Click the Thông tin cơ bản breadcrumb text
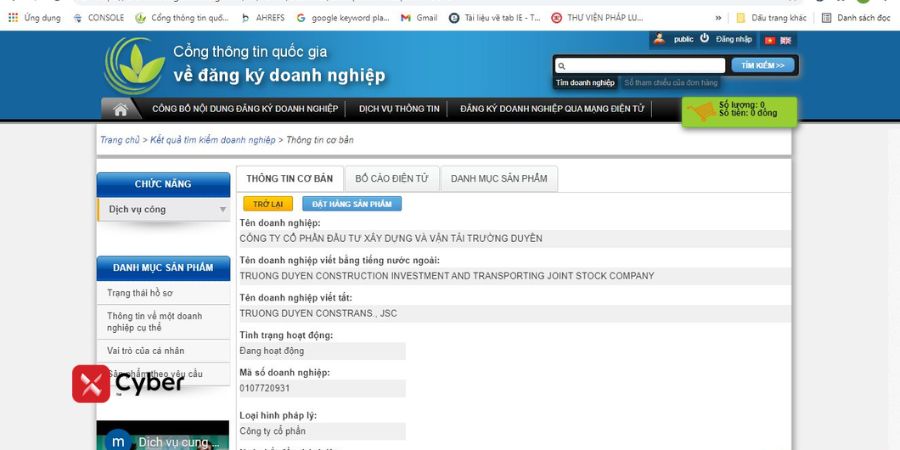 320,140
